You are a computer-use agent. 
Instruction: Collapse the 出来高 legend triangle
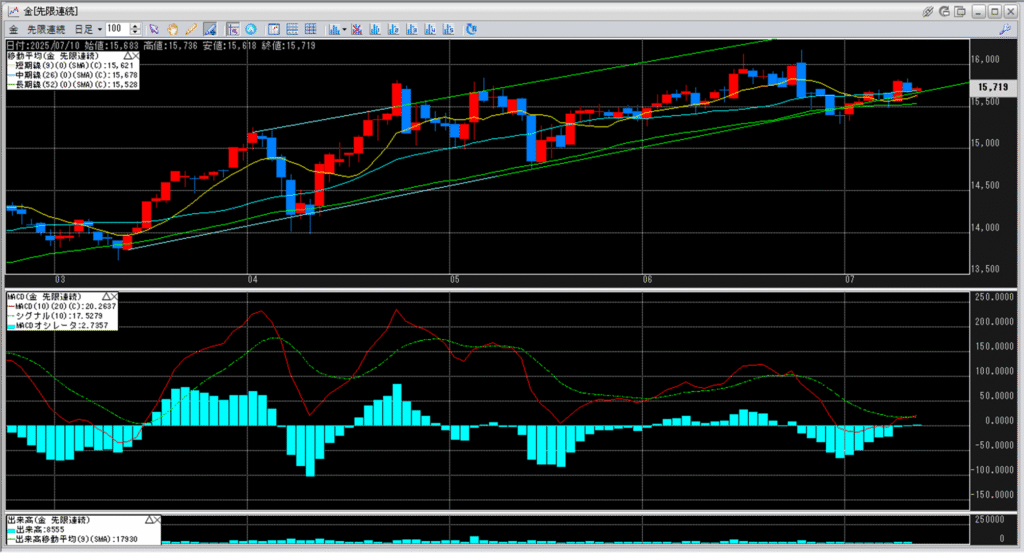[x=149, y=520]
